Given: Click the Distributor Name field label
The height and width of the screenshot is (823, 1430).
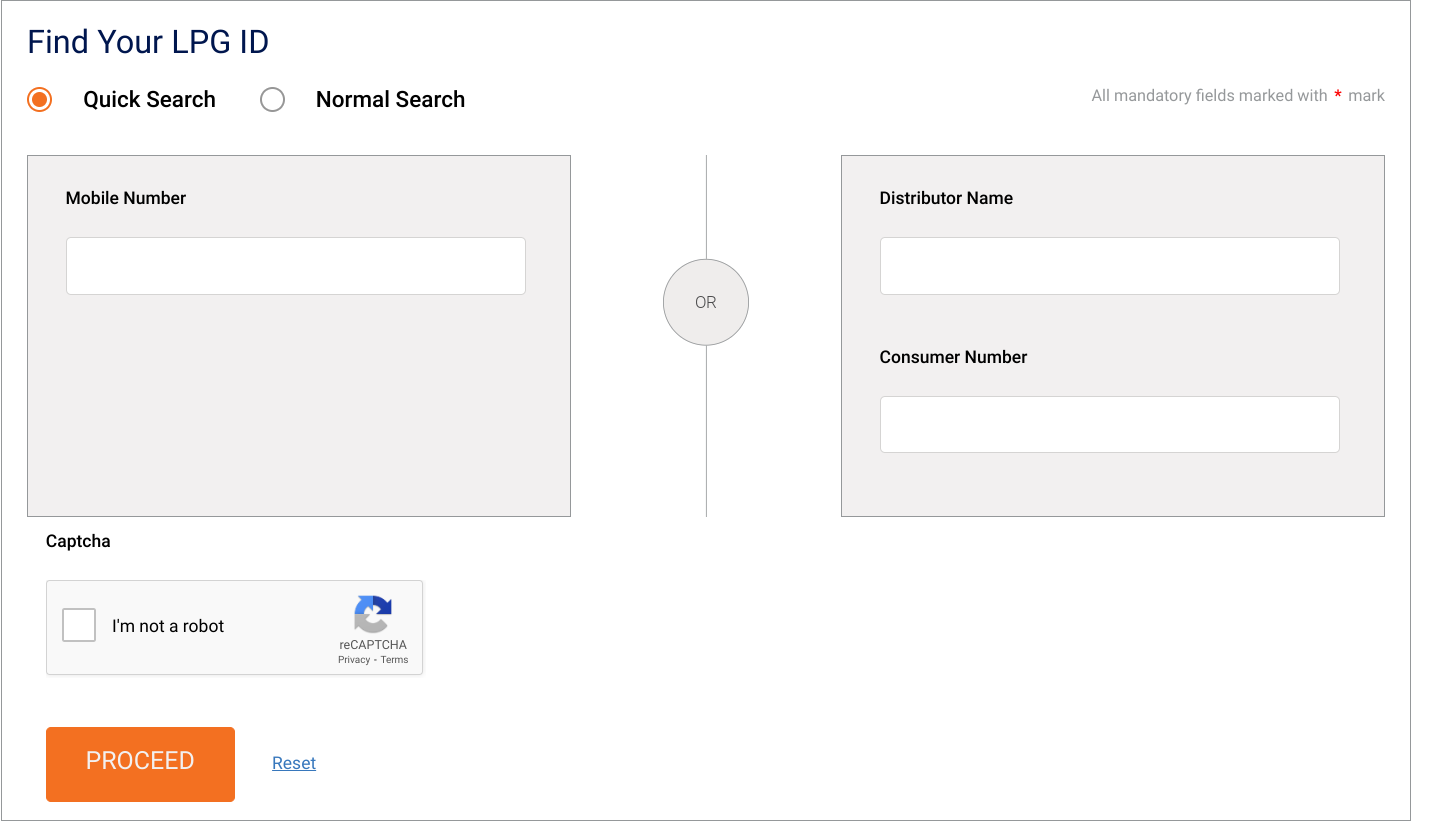Looking at the screenshot, I should point(946,198).
